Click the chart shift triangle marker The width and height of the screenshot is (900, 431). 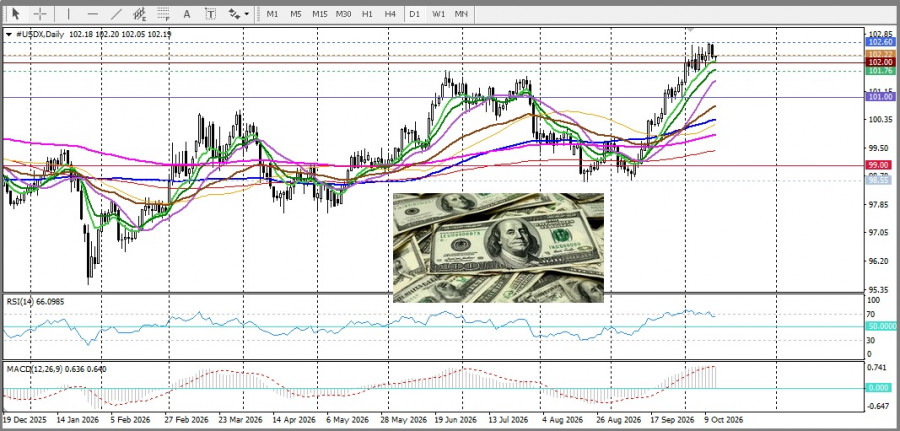[x=690, y=29]
